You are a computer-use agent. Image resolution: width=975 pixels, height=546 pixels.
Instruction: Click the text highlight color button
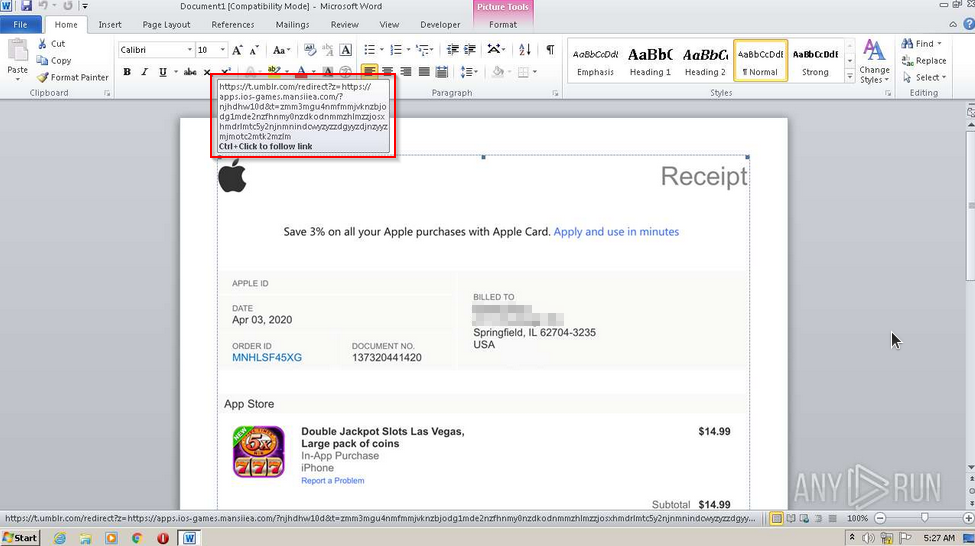tap(274, 72)
